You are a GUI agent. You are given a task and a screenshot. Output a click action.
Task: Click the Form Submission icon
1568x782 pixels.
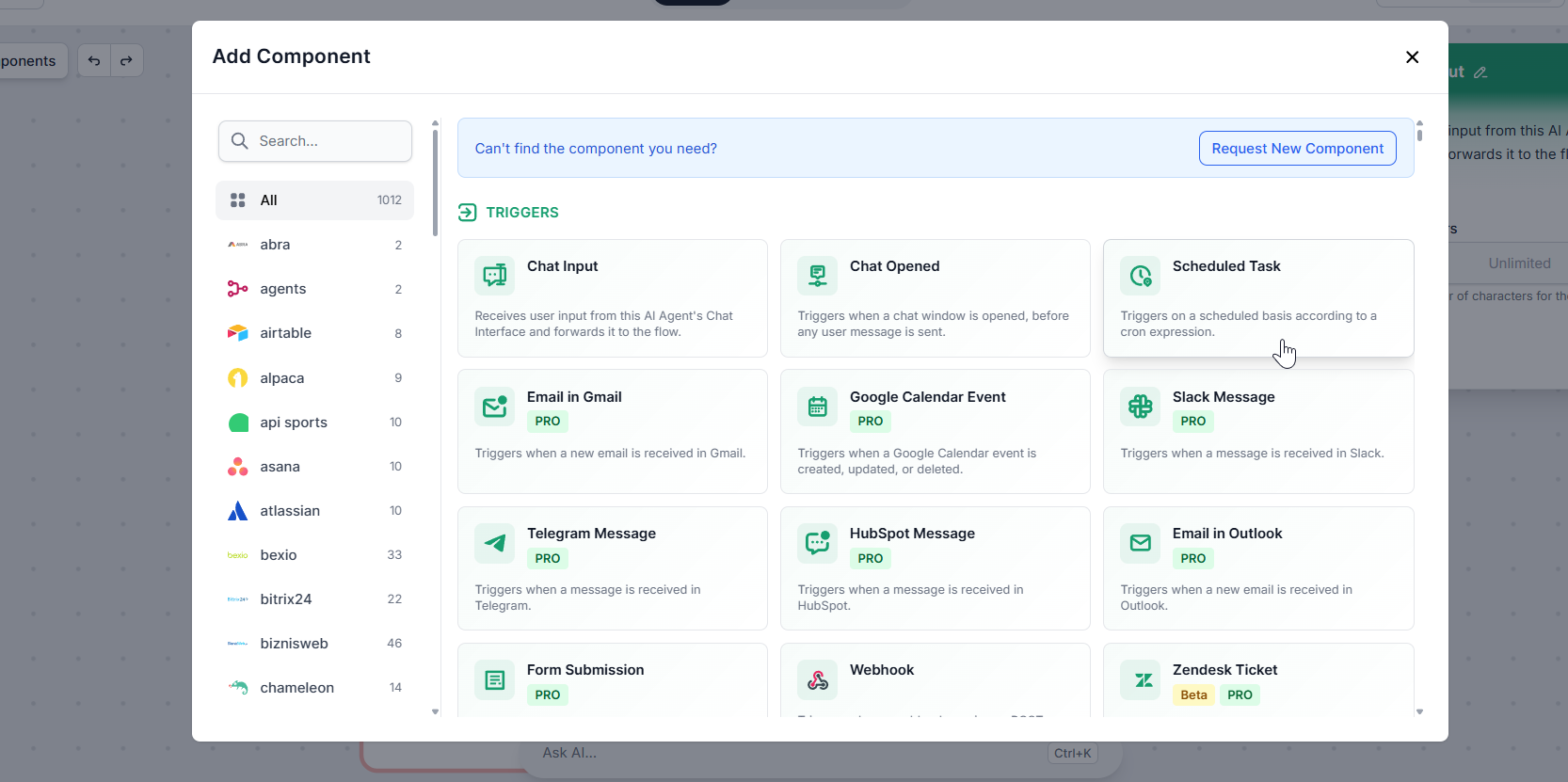(x=495, y=679)
